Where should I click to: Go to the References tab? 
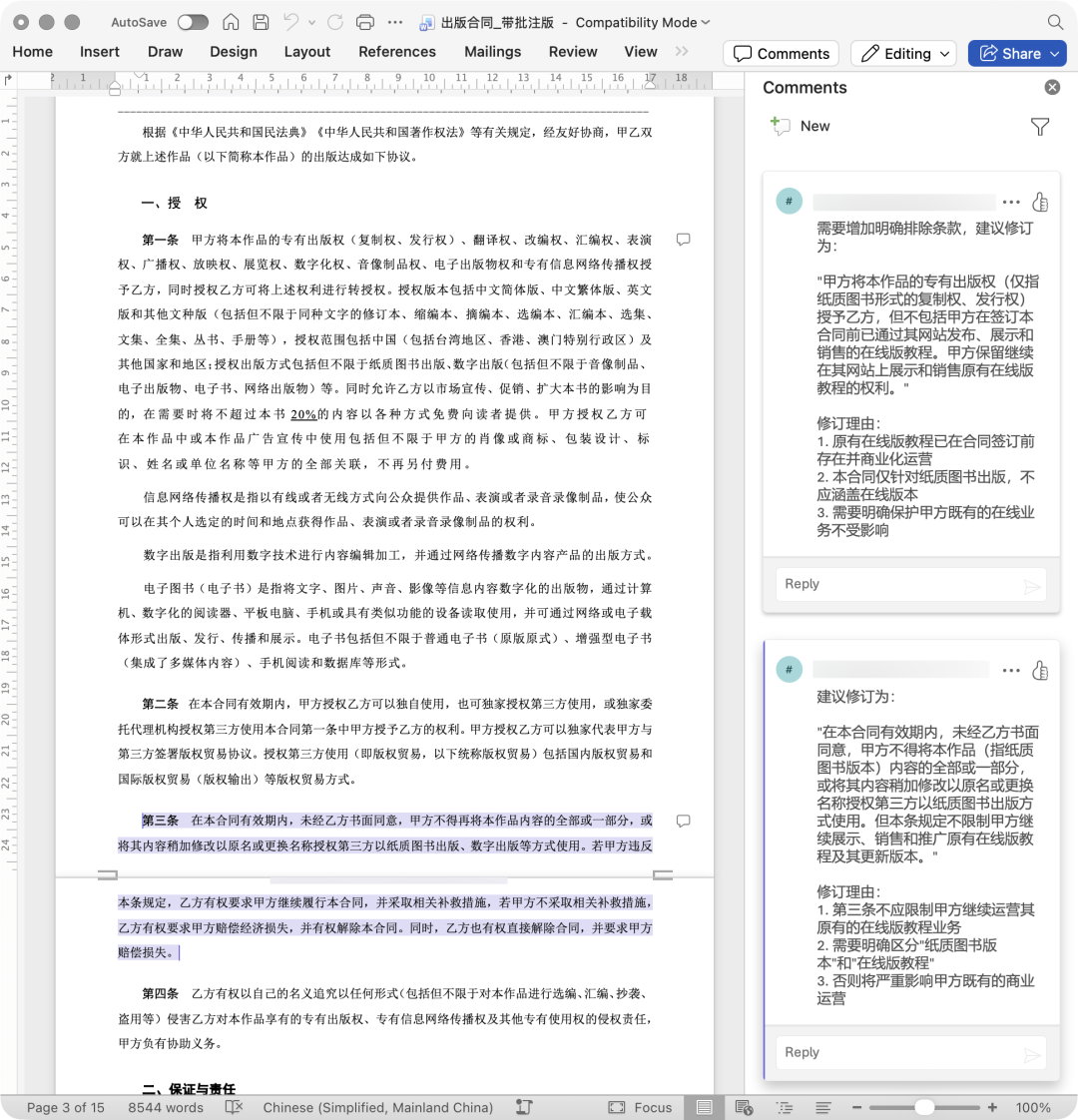tap(397, 52)
